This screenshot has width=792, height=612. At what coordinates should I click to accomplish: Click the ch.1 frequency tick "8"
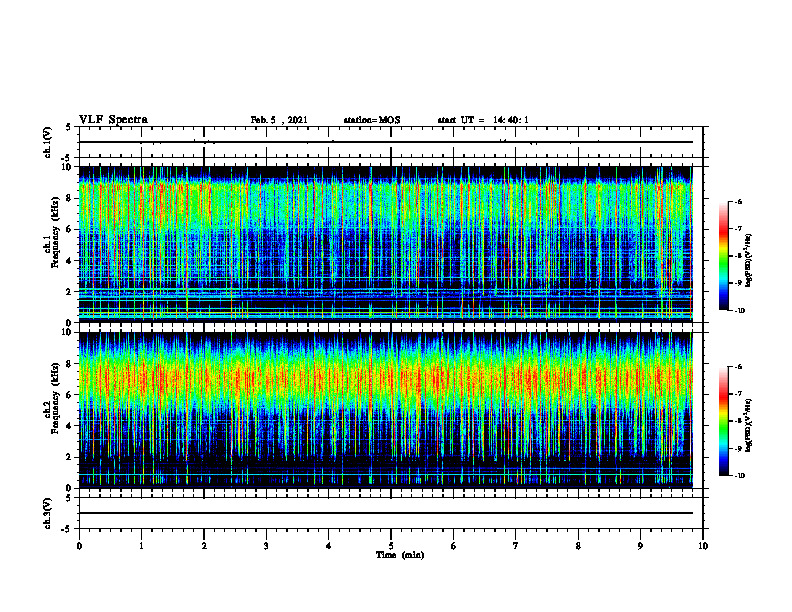click(x=69, y=198)
